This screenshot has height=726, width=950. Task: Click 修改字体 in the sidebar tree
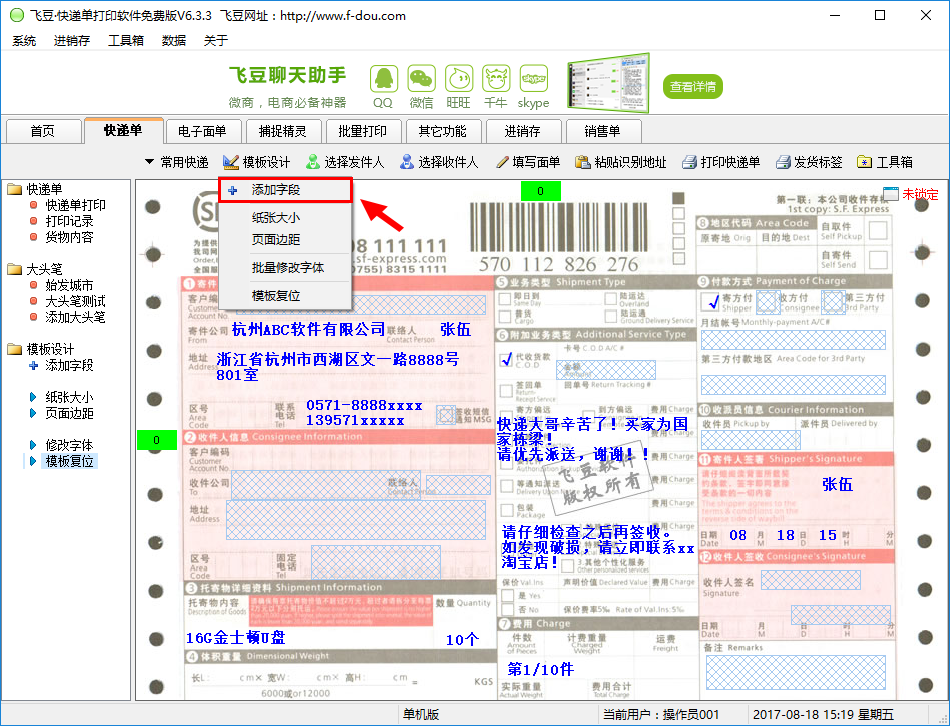pos(69,445)
